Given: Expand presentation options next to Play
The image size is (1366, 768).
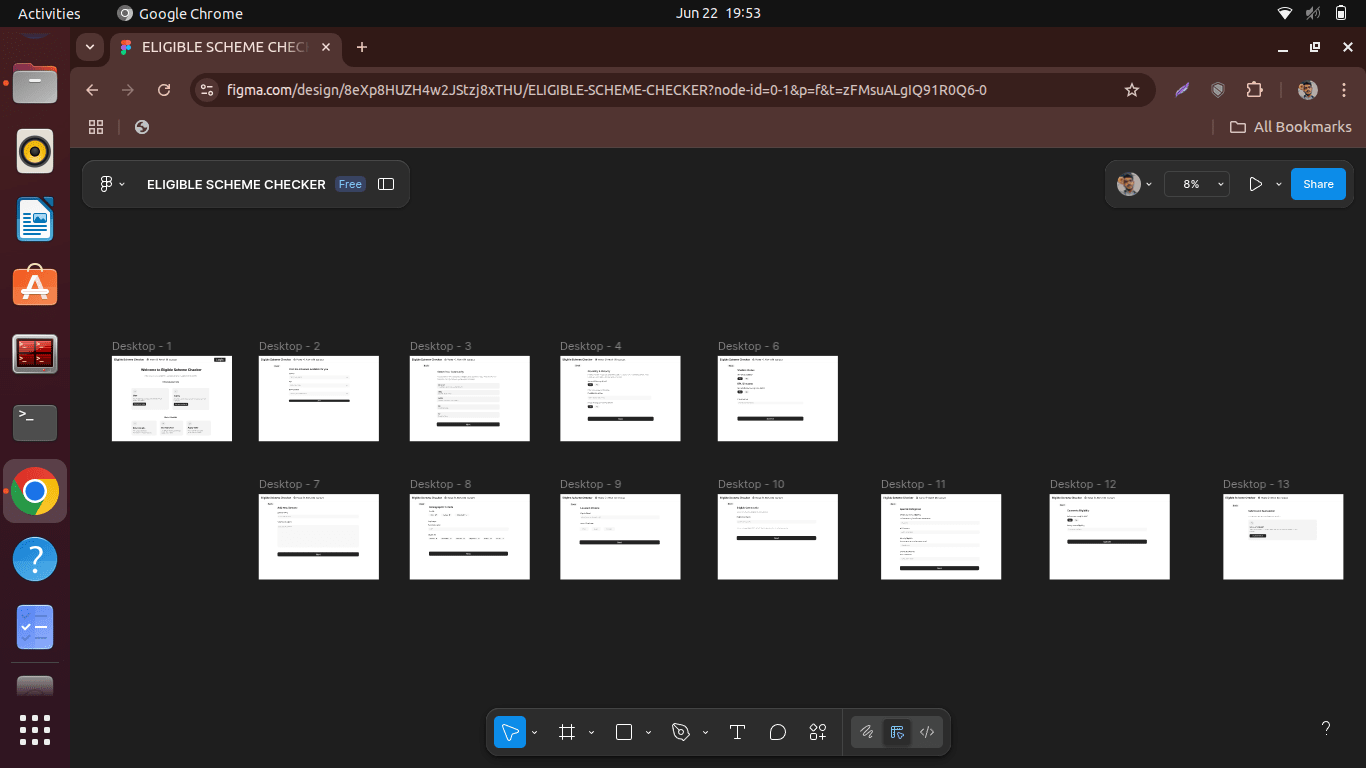Looking at the screenshot, I should [x=1278, y=184].
